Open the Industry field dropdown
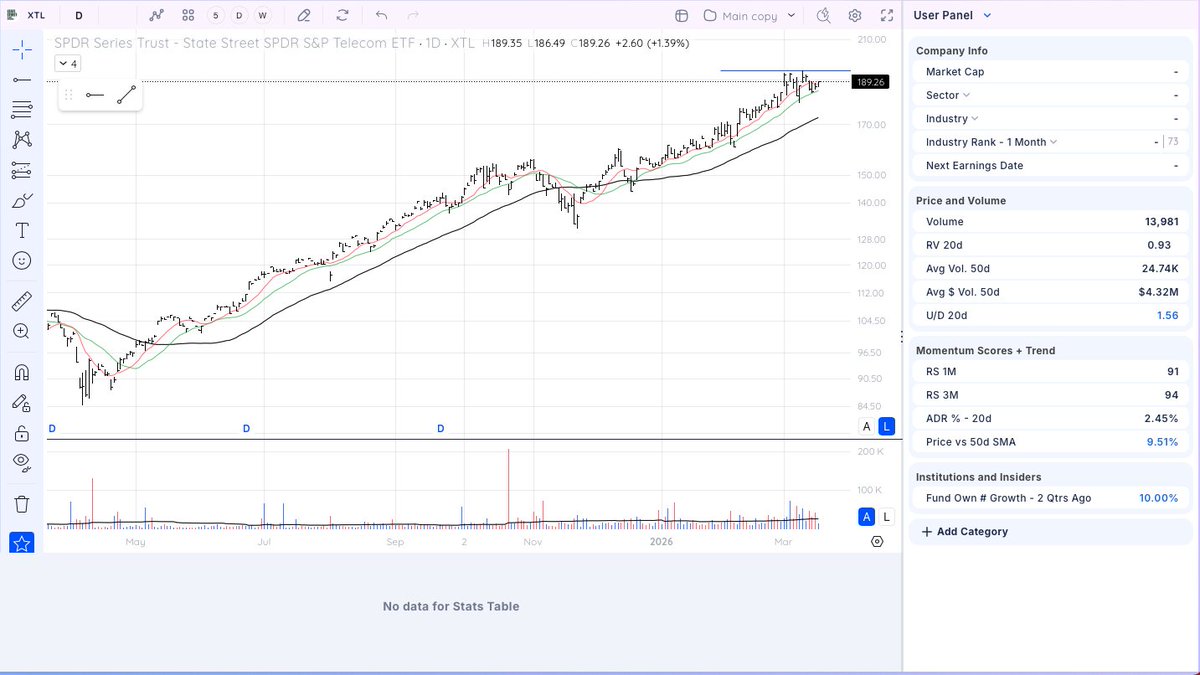 click(953, 118)
